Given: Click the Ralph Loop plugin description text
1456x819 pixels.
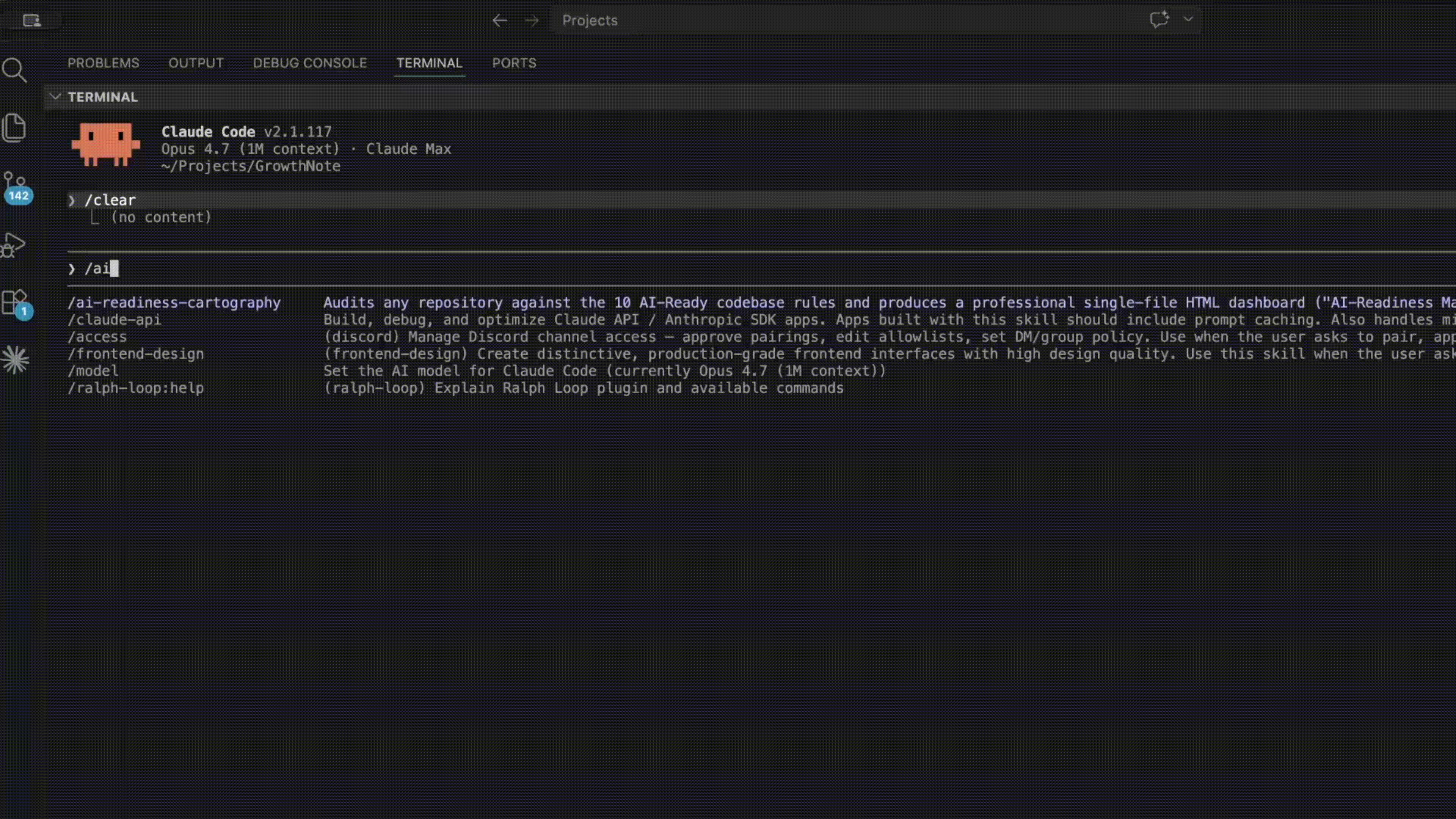Looking at the screenshot, I should pyautogui.click(x=583, y=388).
